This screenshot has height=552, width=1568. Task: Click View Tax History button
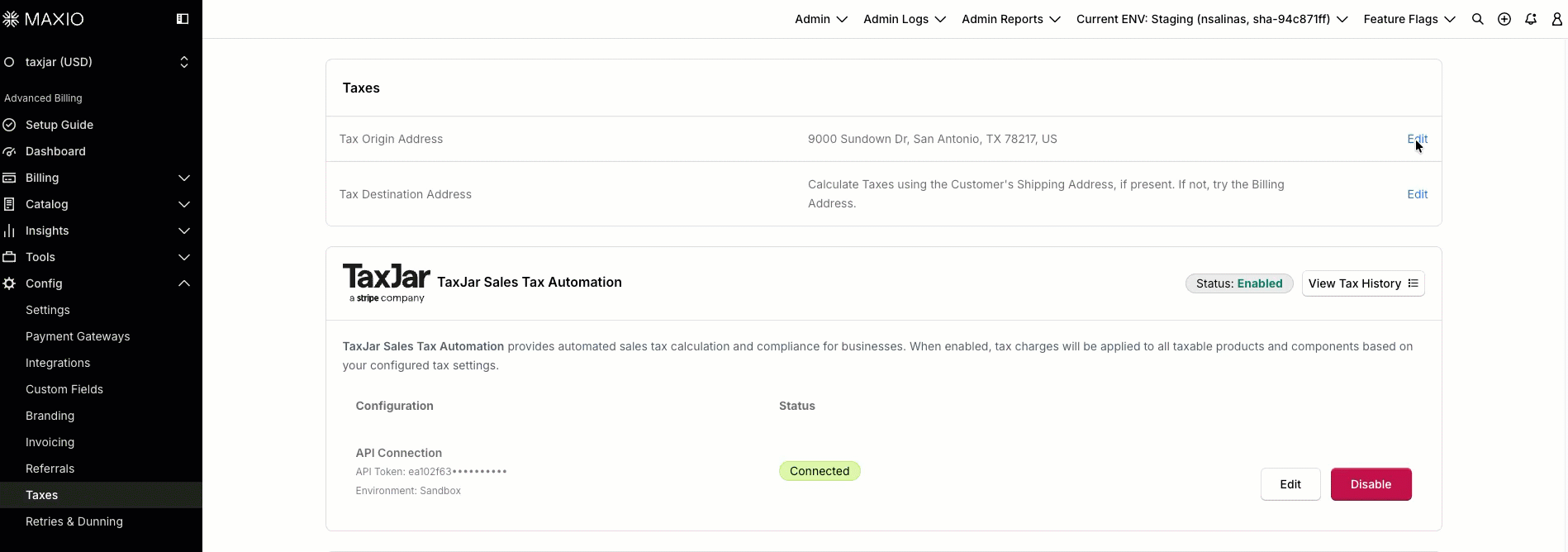(1363, 283)
